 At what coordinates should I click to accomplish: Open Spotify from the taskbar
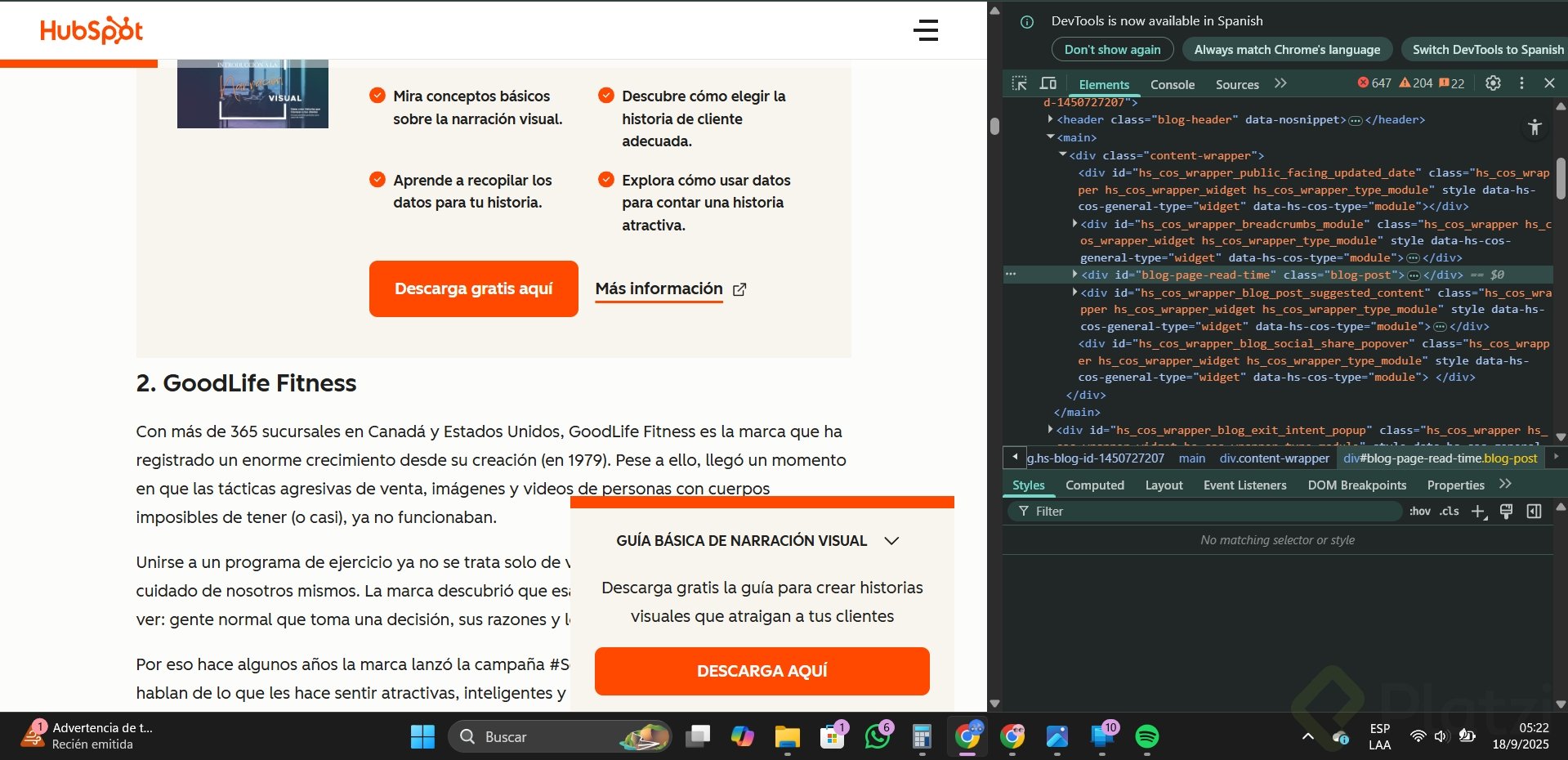point(1147,736)
